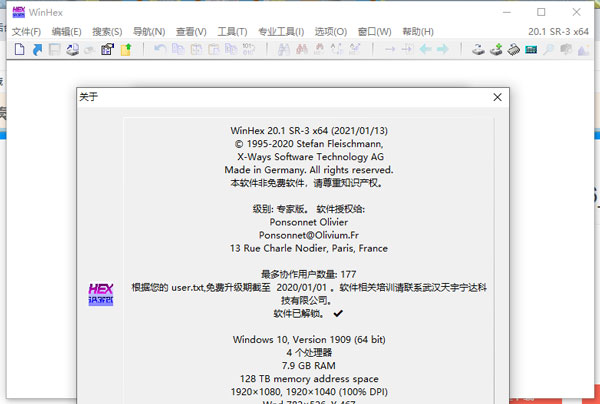Image resolution: width=600 pixels, height=404 pixels.
Task: Click the Clone disk icon with green plus
Action: pos(497,49)
